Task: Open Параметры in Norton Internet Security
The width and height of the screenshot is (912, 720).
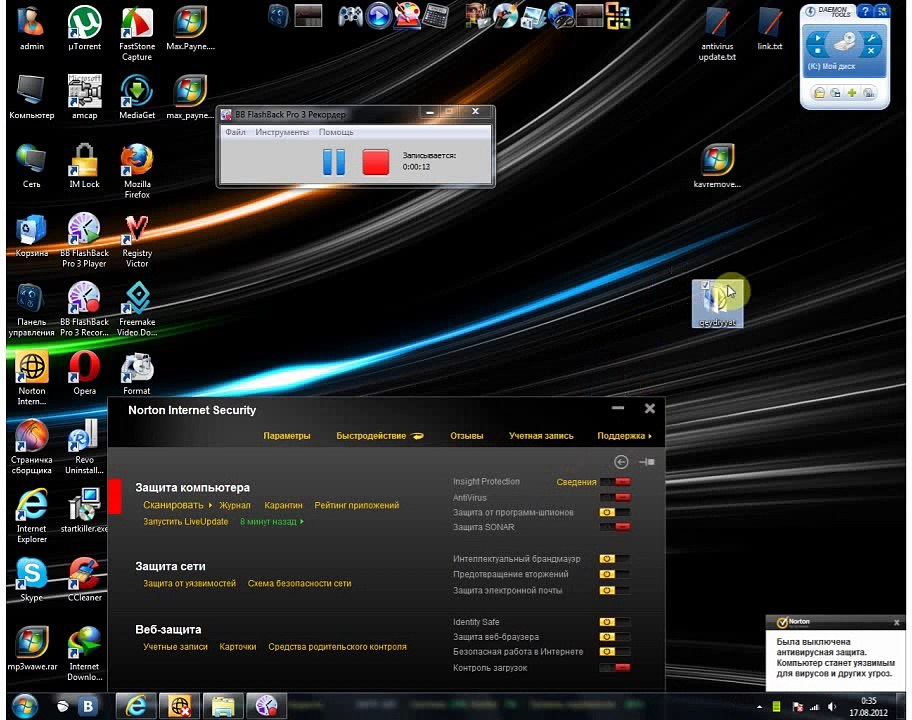Action: click(x=287, y=436)
